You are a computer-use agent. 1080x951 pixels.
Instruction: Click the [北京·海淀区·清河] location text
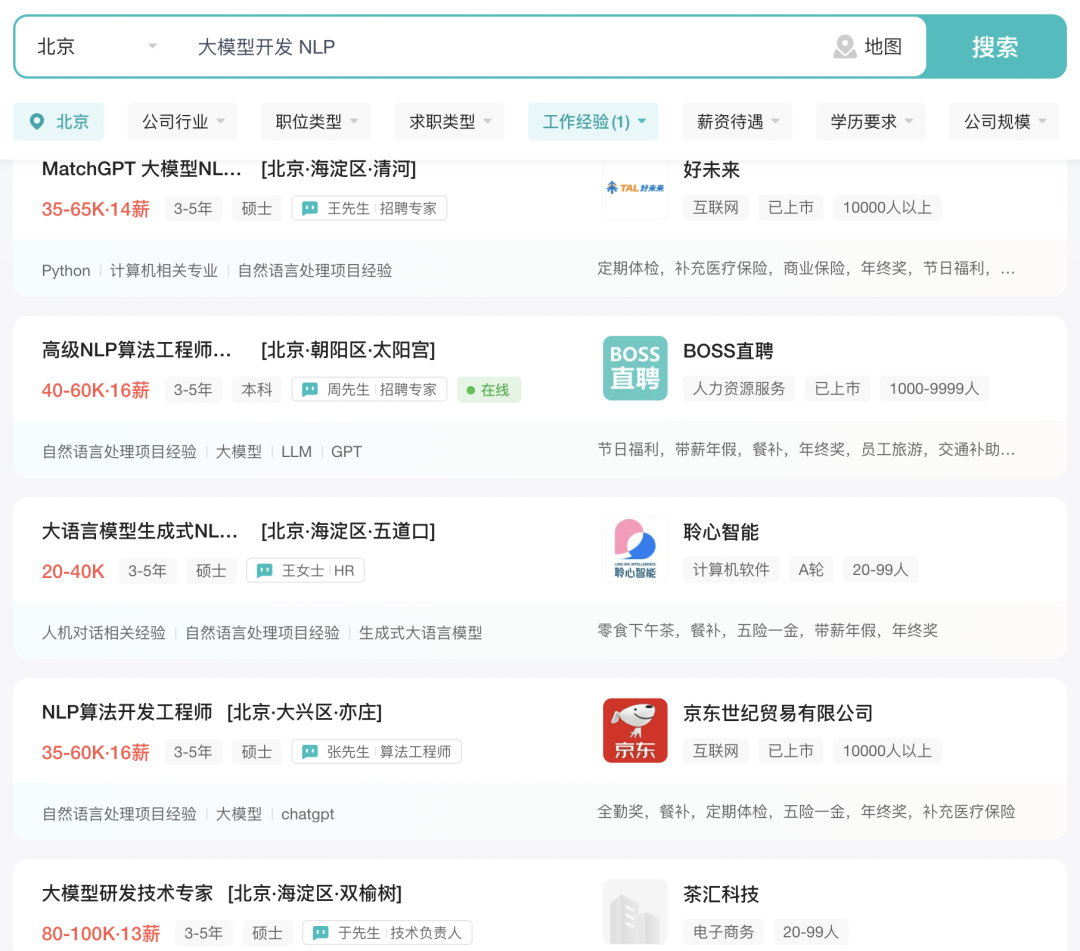(338, 169)
